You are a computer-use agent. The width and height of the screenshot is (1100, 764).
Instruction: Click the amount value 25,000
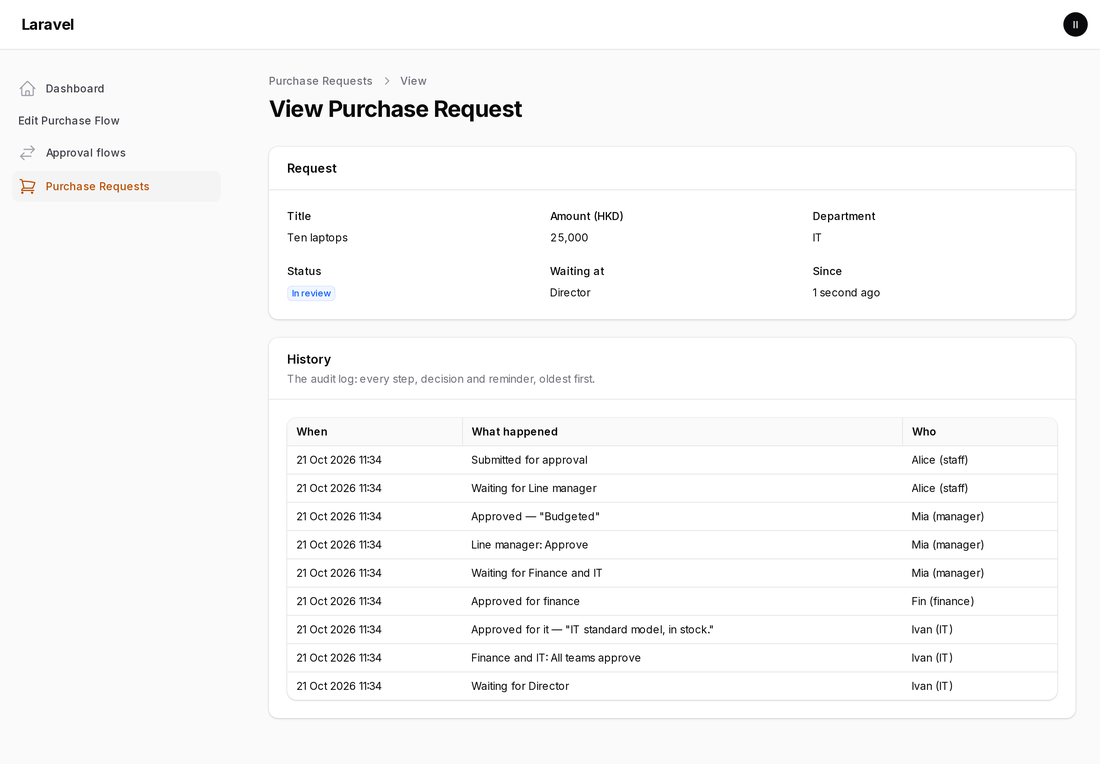click(x=569, y=238)
